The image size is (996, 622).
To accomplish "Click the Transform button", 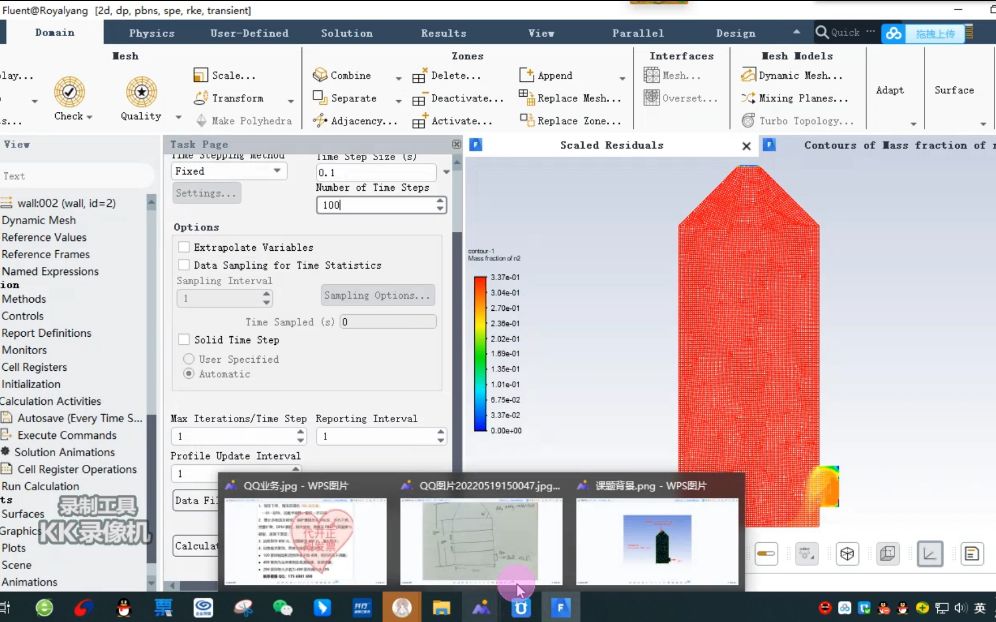I will 237,98.
